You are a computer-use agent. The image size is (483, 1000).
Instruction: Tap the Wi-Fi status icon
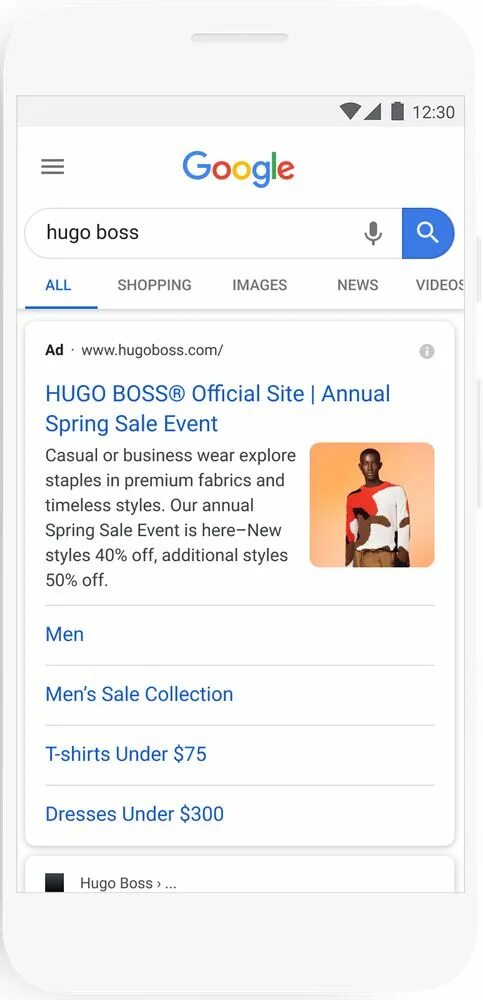(350, 112)
